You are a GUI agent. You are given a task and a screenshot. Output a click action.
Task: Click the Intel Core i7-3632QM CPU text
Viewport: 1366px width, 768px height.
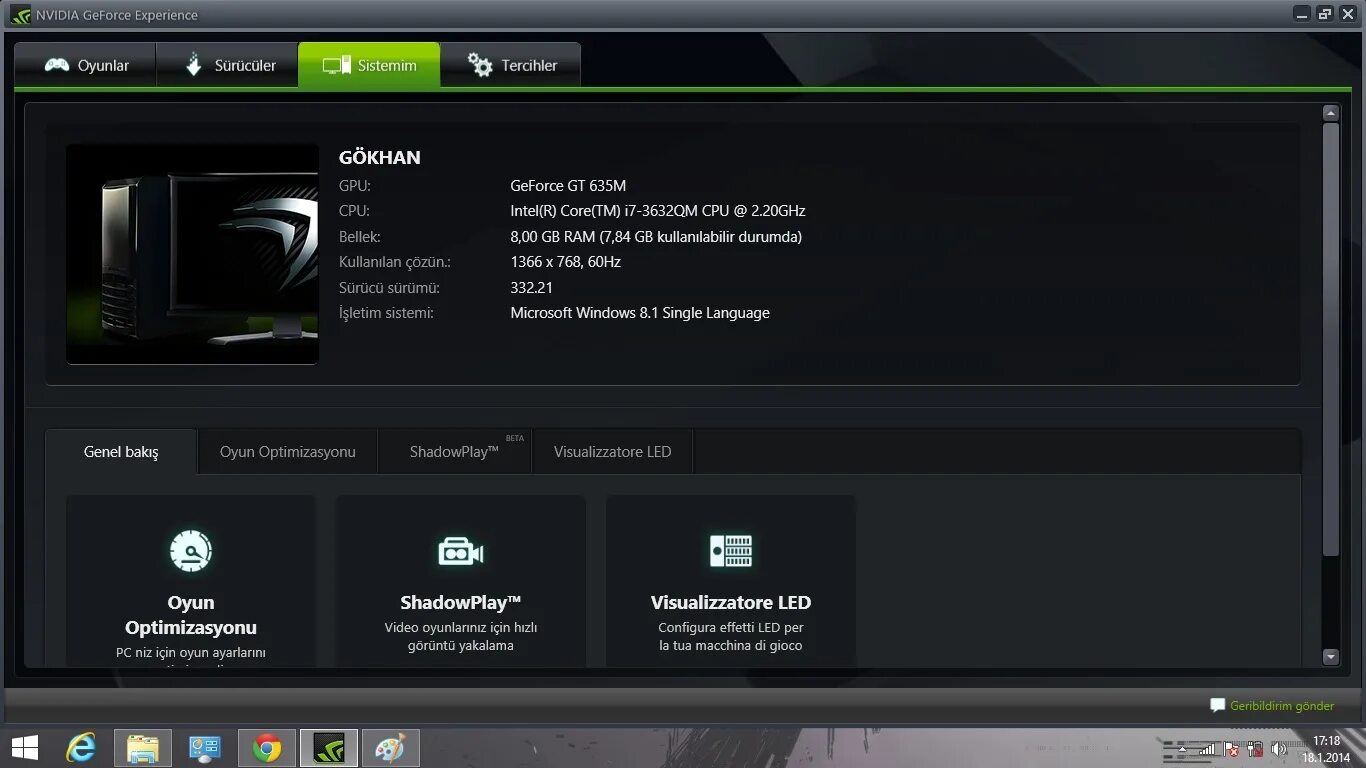click(x=658, y=211)
